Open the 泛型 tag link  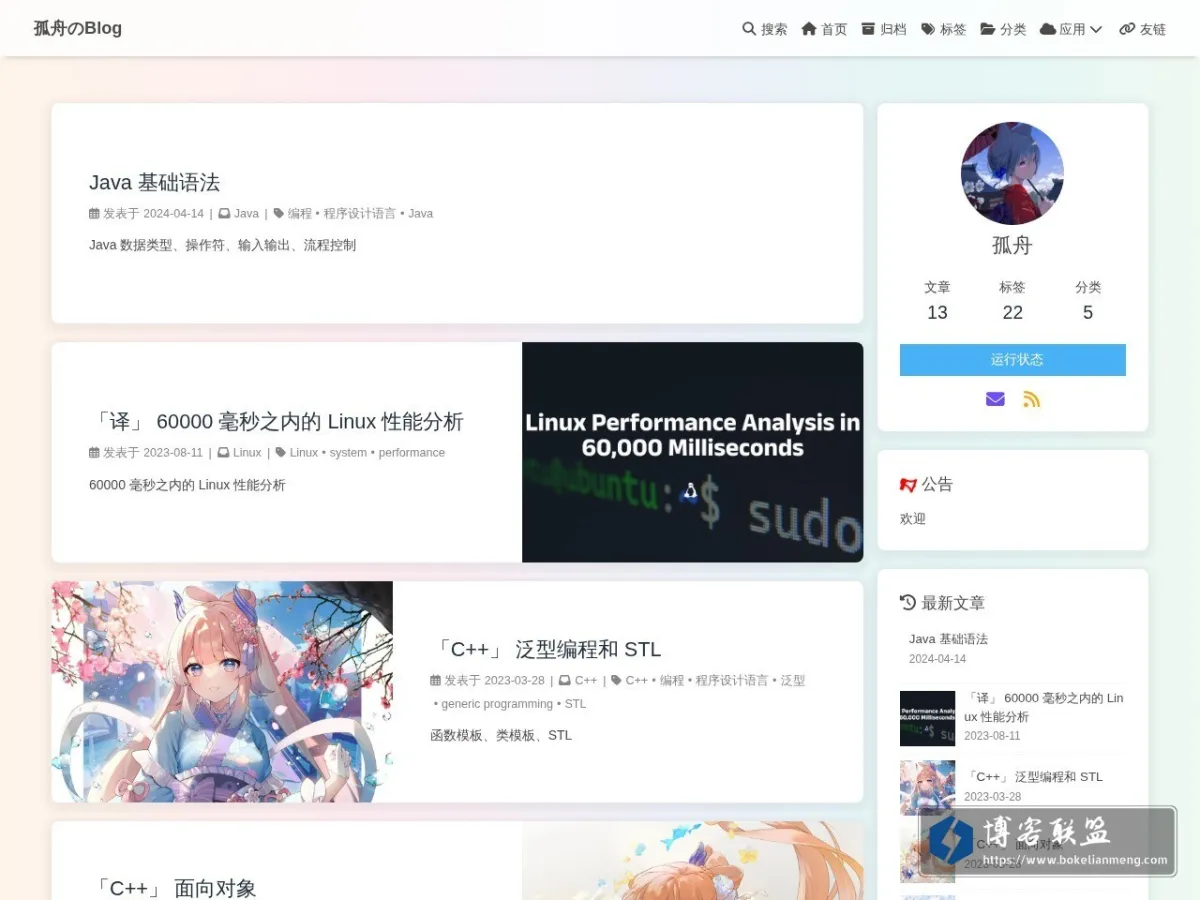coord(792,680)
